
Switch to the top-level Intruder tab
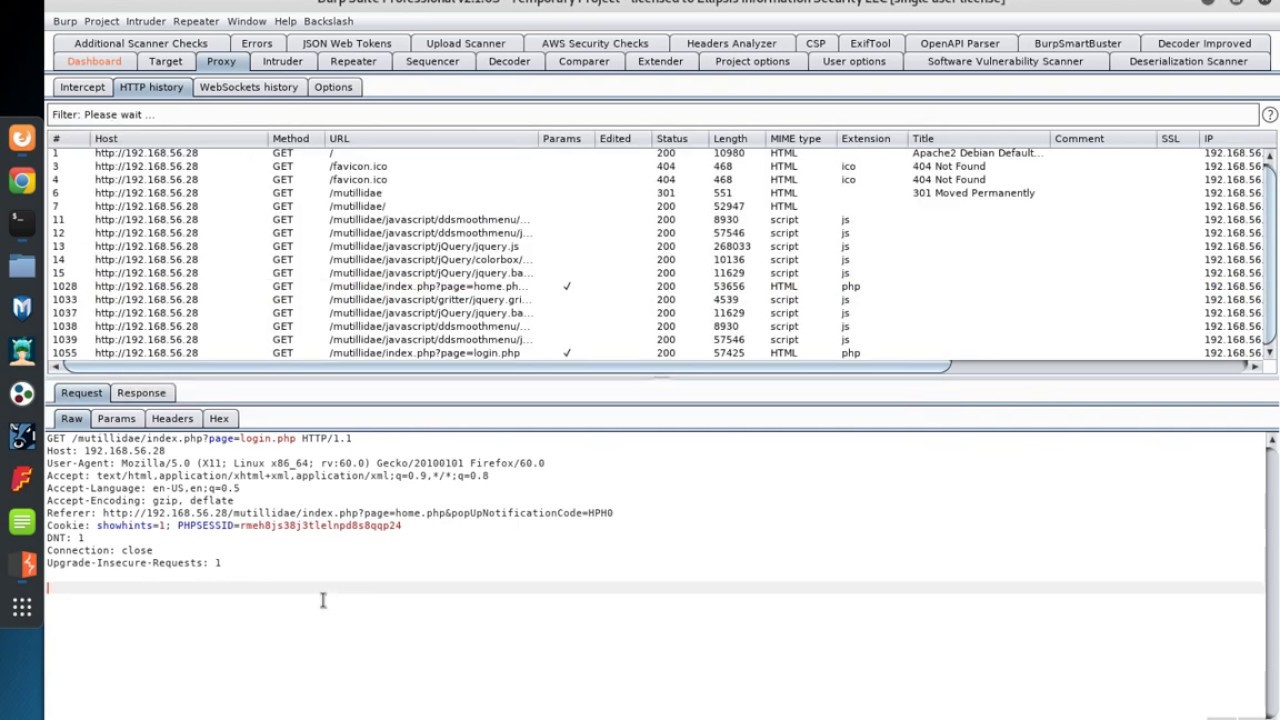tap(283, 62)
